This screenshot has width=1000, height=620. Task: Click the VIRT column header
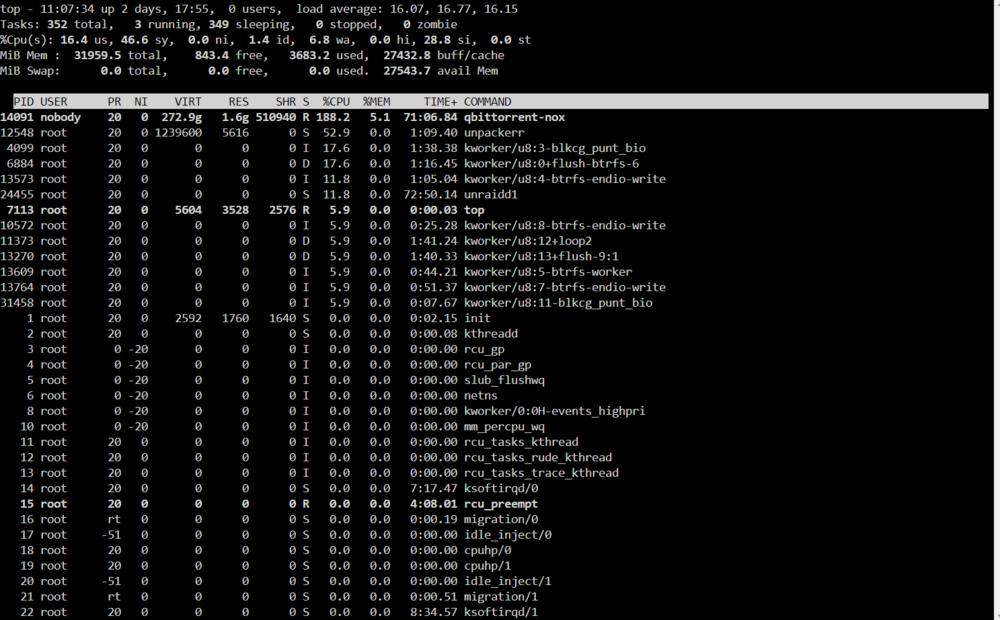pos(188,101)
